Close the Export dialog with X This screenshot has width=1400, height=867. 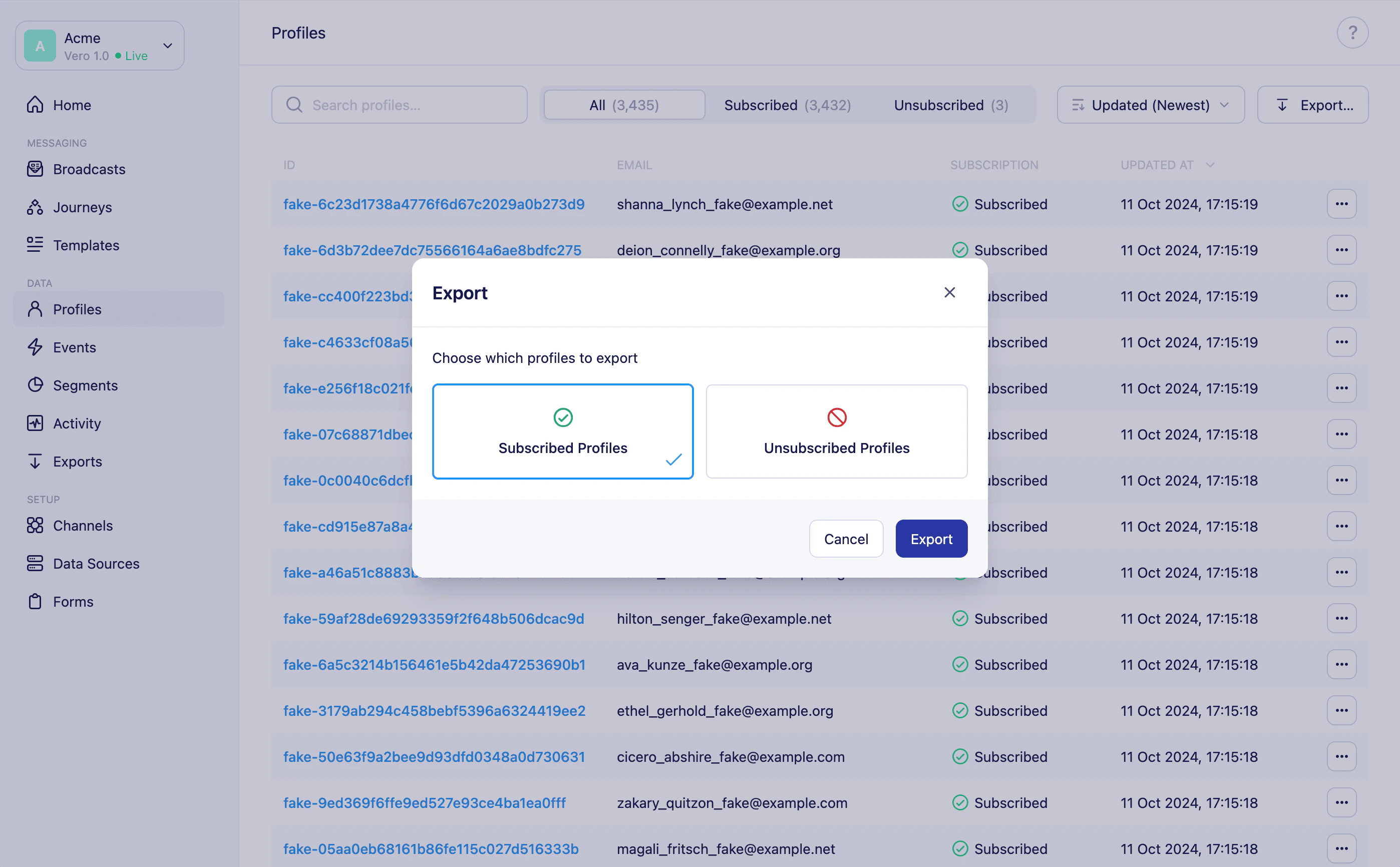coord(950,292)
